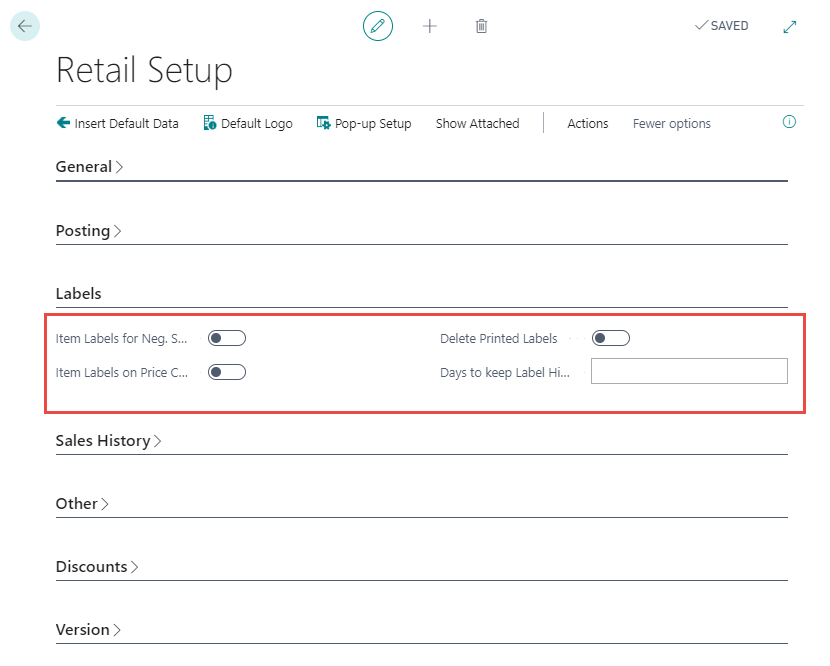830x666 pixels.
Task: Click the pencil edit icon
Action: coord(378,26)
